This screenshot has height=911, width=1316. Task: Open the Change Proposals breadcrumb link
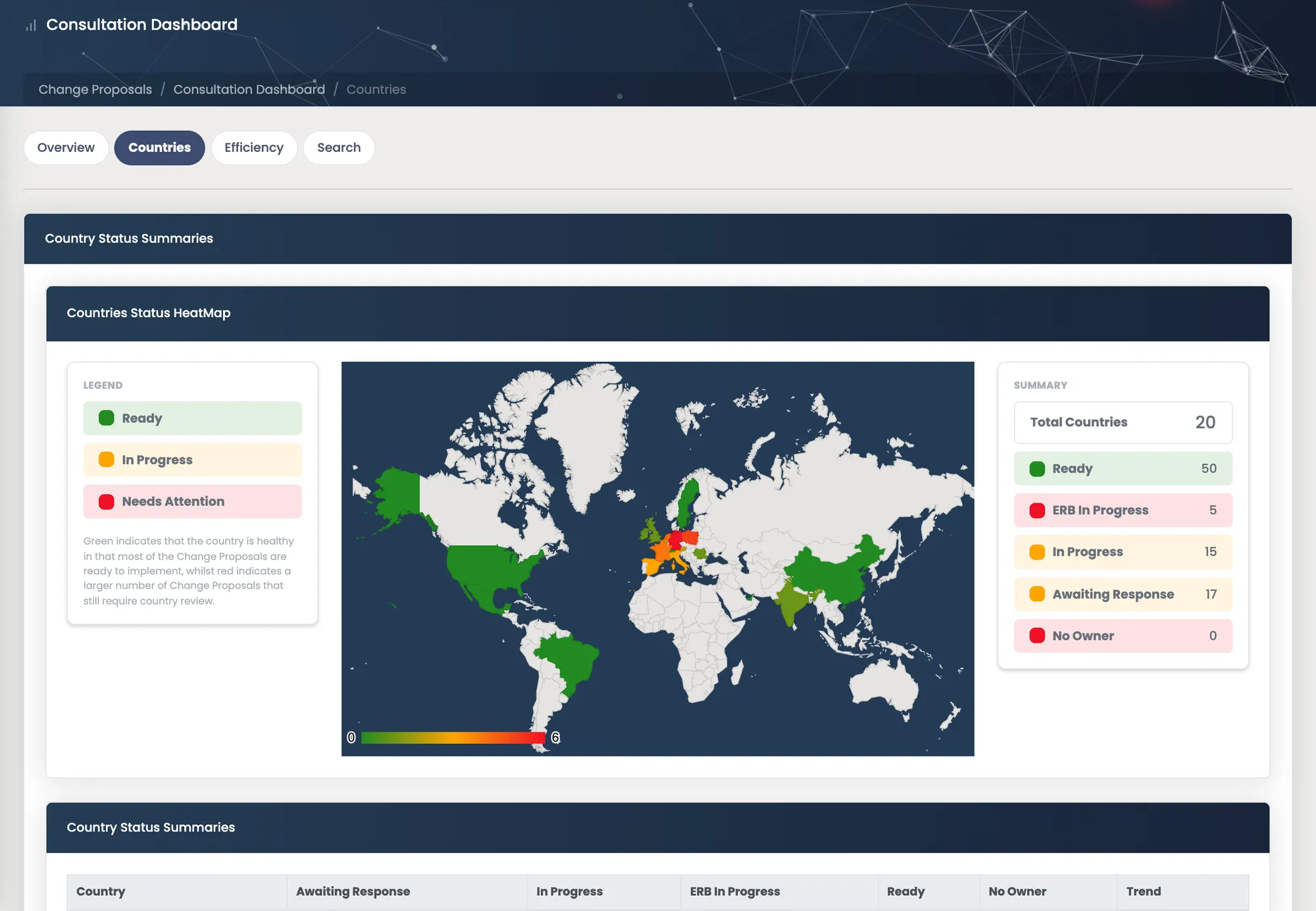click(95, 89)
